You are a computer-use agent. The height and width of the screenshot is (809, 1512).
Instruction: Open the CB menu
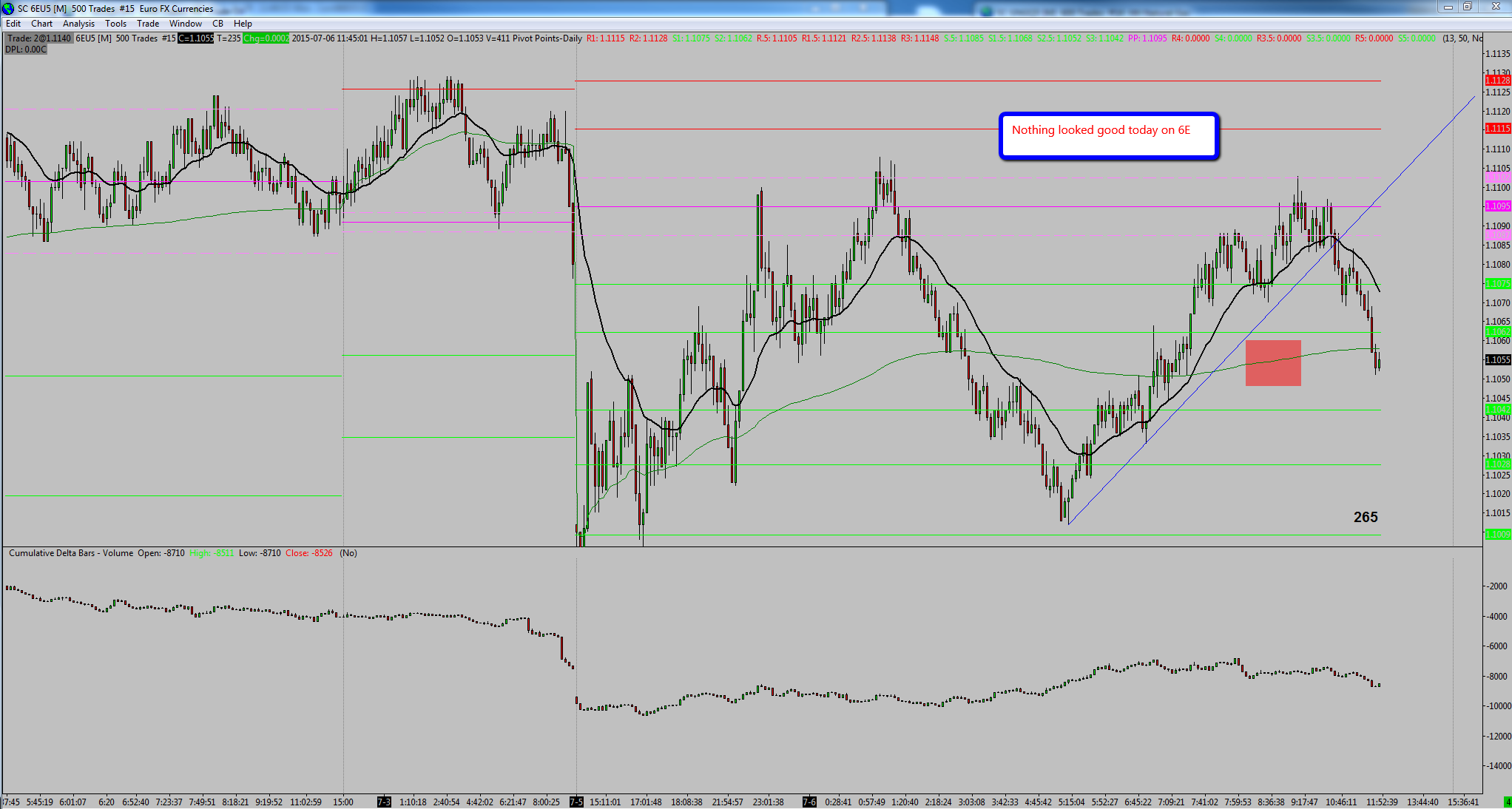(218, 24)
